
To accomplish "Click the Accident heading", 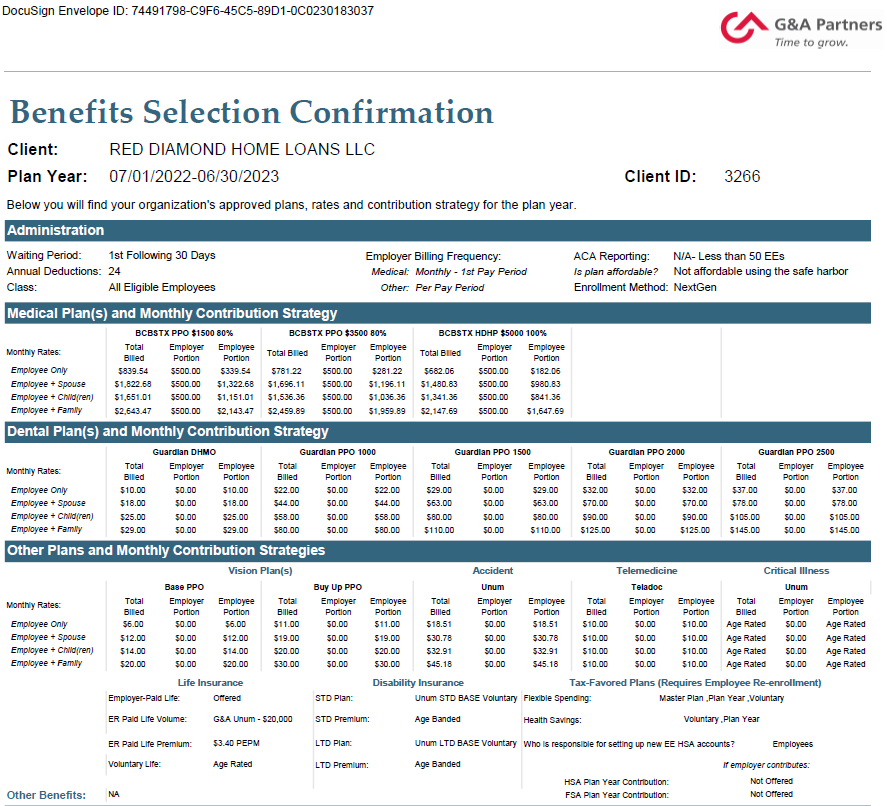I will point(493,571).
